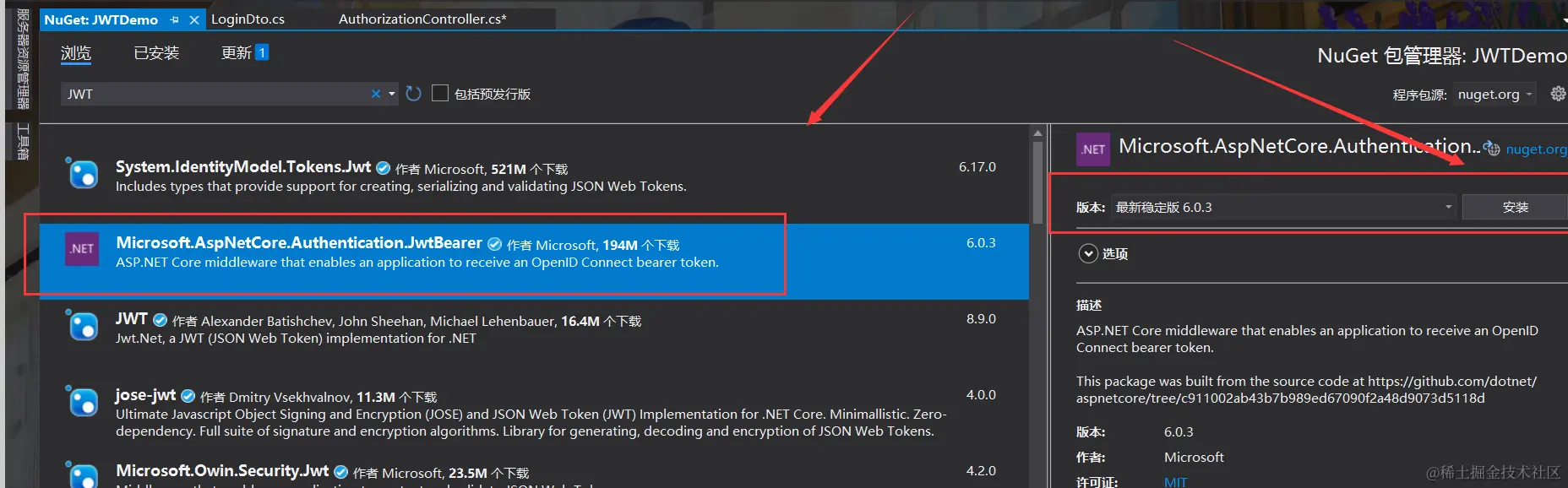The width and height of the screenshot is (1568, 488).
Task: Click the .NET icon of JwtBearer row
Action: (82, 249)
